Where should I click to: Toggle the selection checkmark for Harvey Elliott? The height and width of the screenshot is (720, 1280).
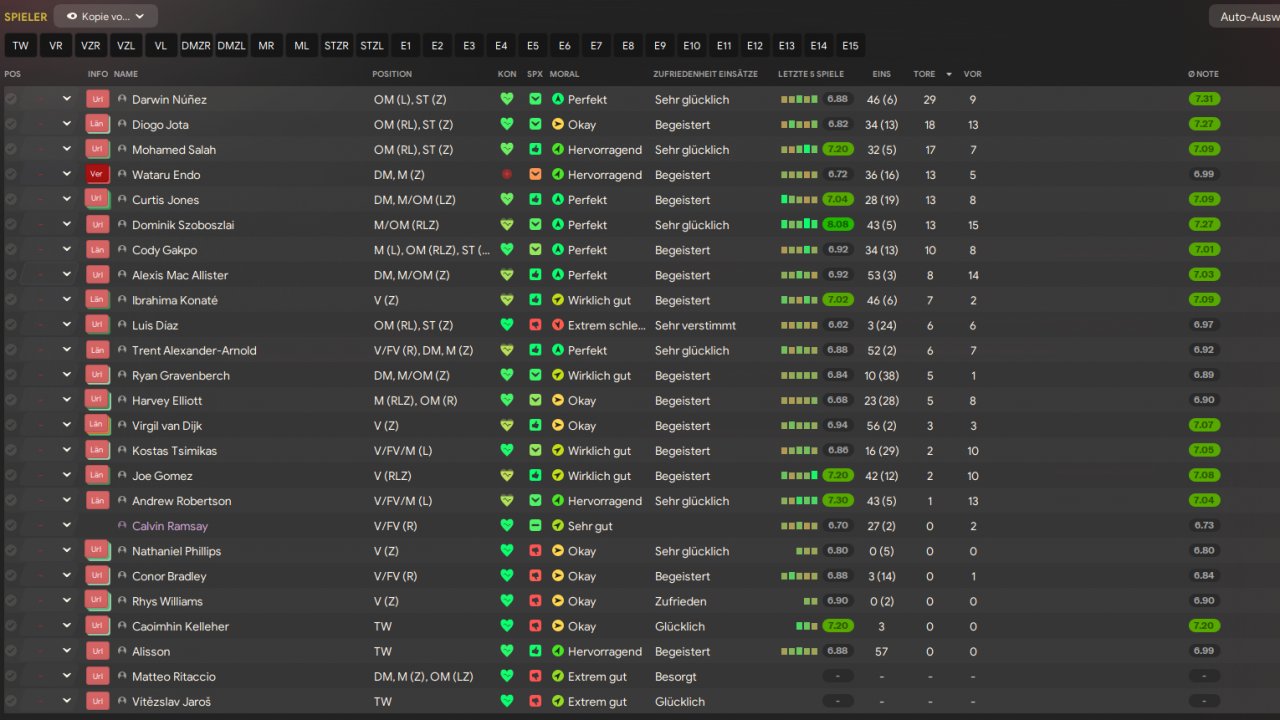tap(11, 400)
